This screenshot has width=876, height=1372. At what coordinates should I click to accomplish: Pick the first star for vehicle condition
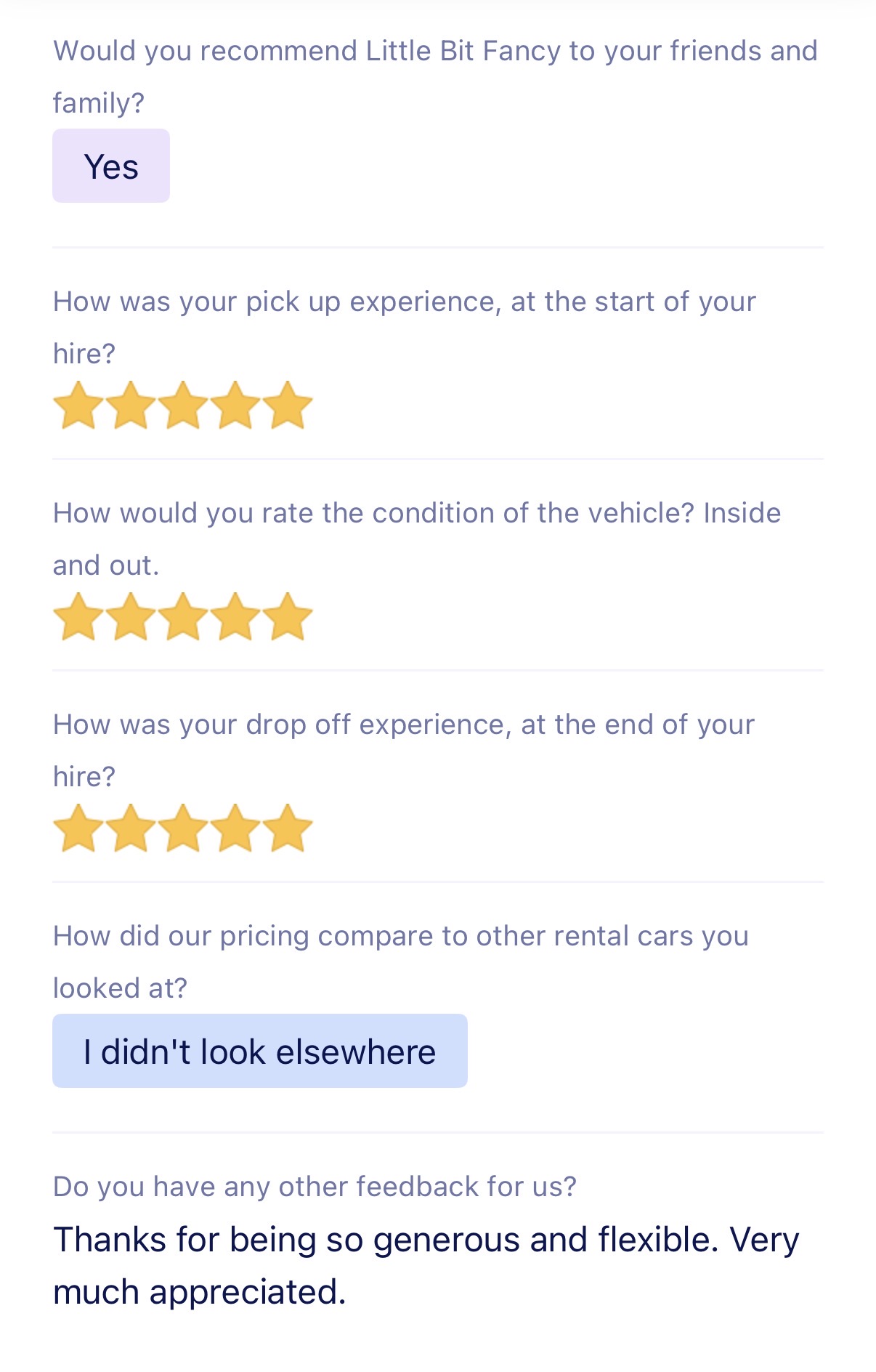tap(78, 617)
